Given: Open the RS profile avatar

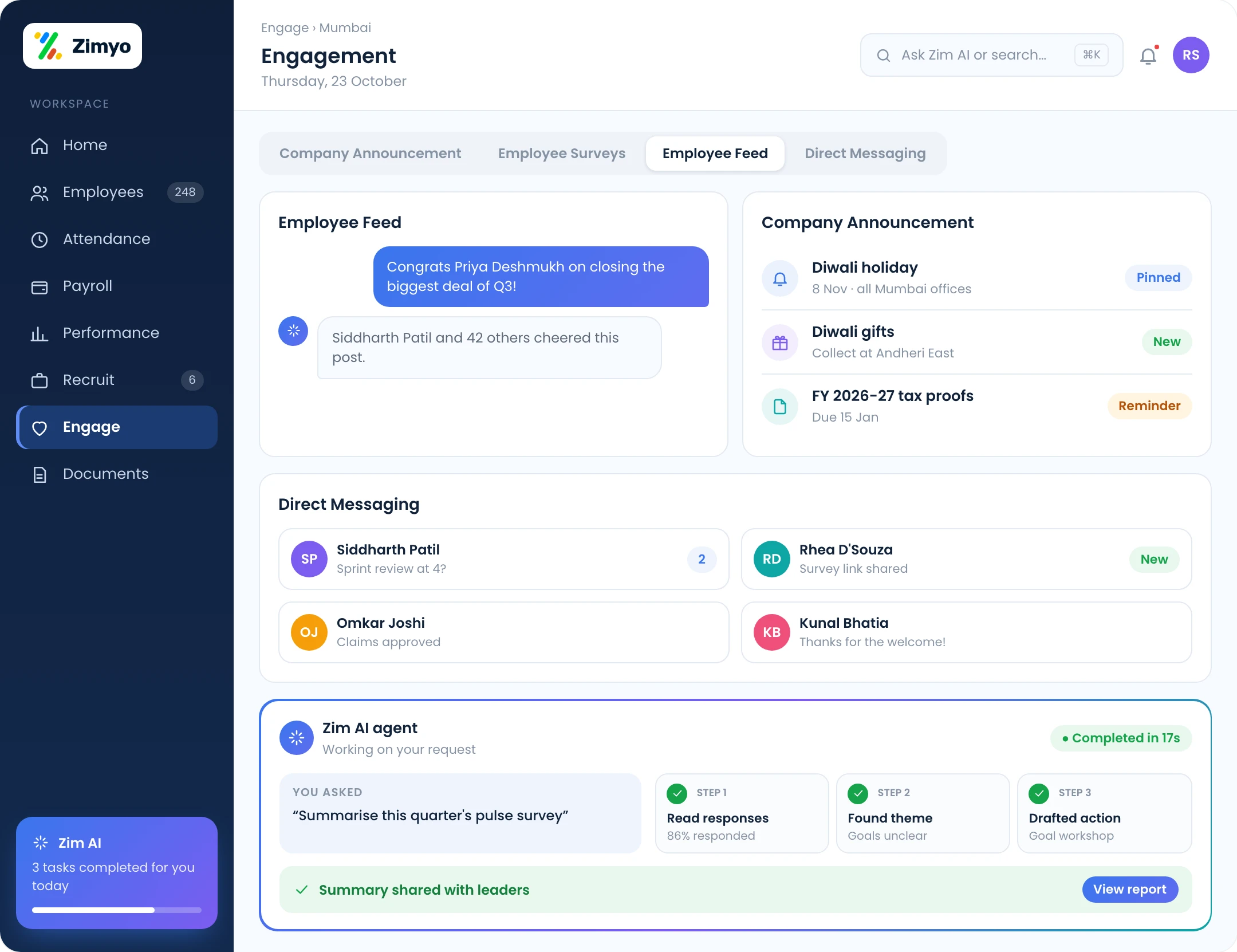Looking at the screenshot, I should click(x=1191, y=55).
